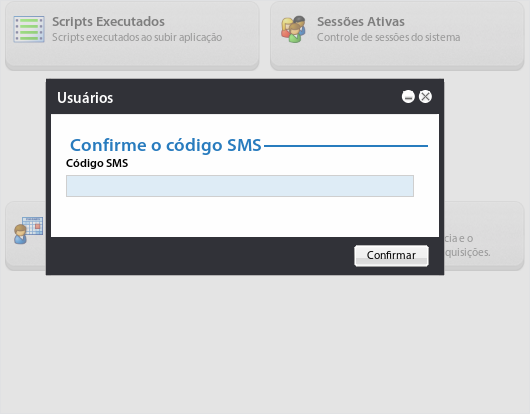The image size is (530, 414).
Task: Click 'Controle de sessões do sistema' description
Action: [388, 37]
